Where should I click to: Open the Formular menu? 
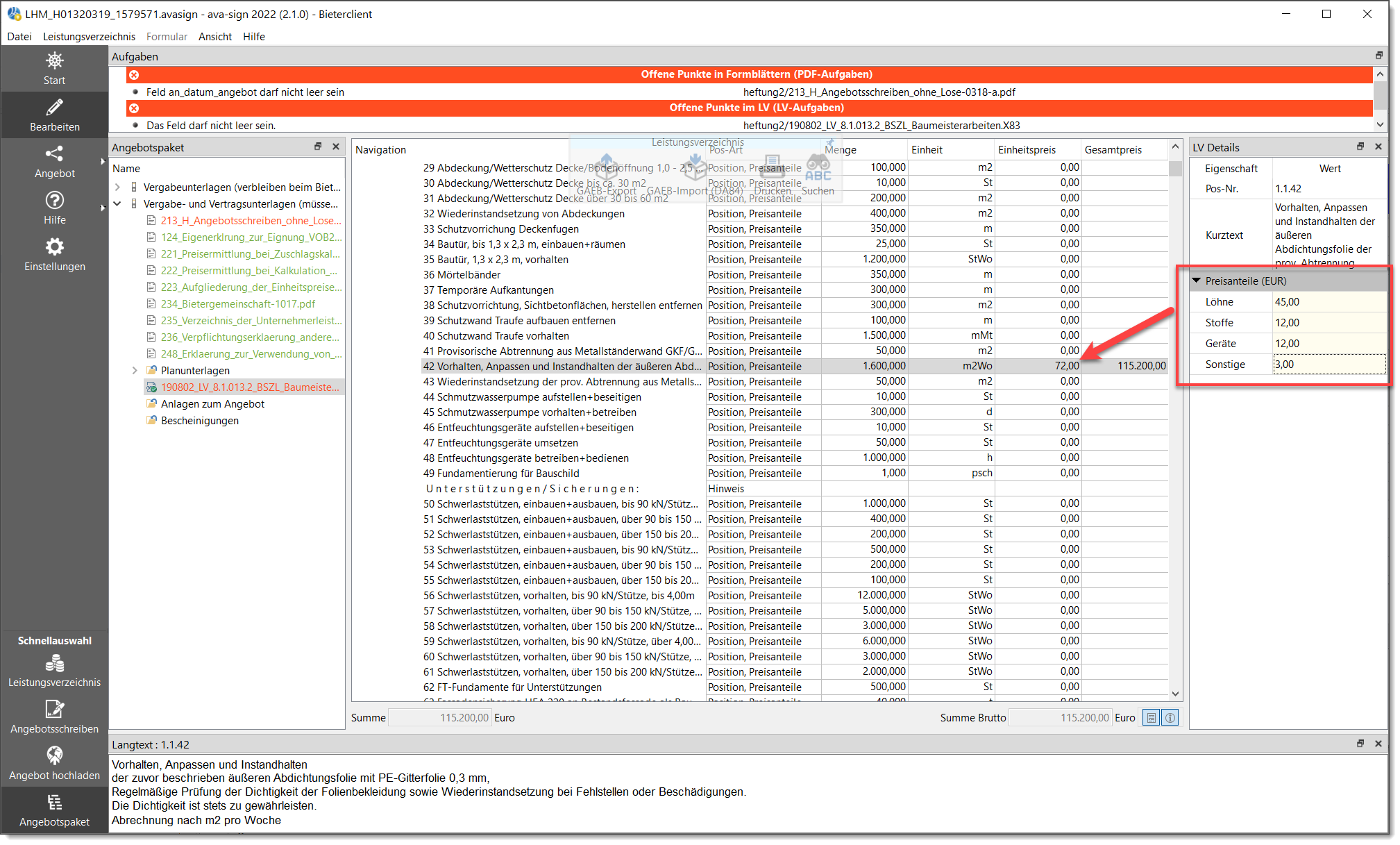click(x=167, y=37)
